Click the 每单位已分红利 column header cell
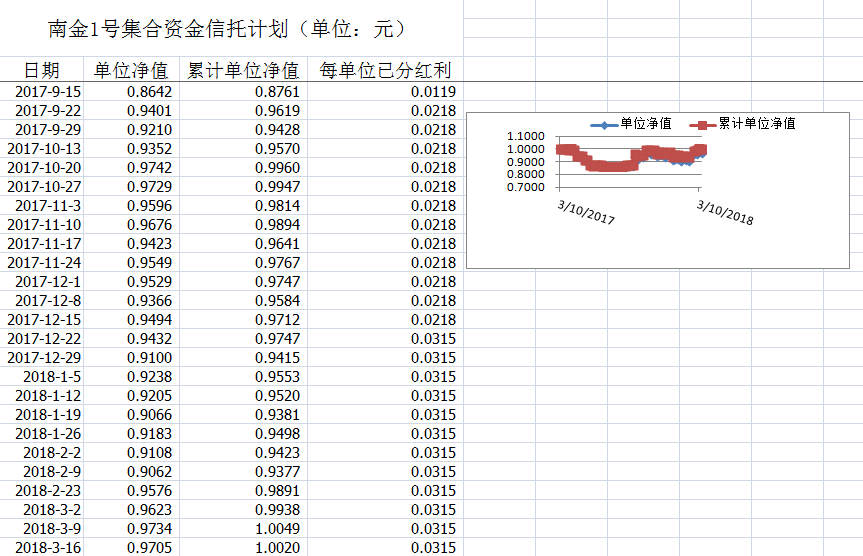Viewport: 863px width, 556px height. coord(385,70)
